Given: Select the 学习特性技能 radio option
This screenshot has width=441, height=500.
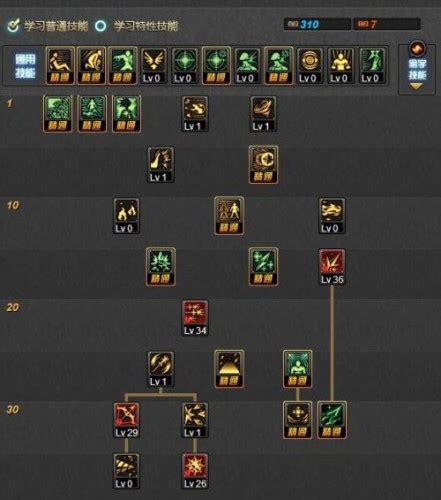Looking at the screenshot, I should click(x=136, y=26).
